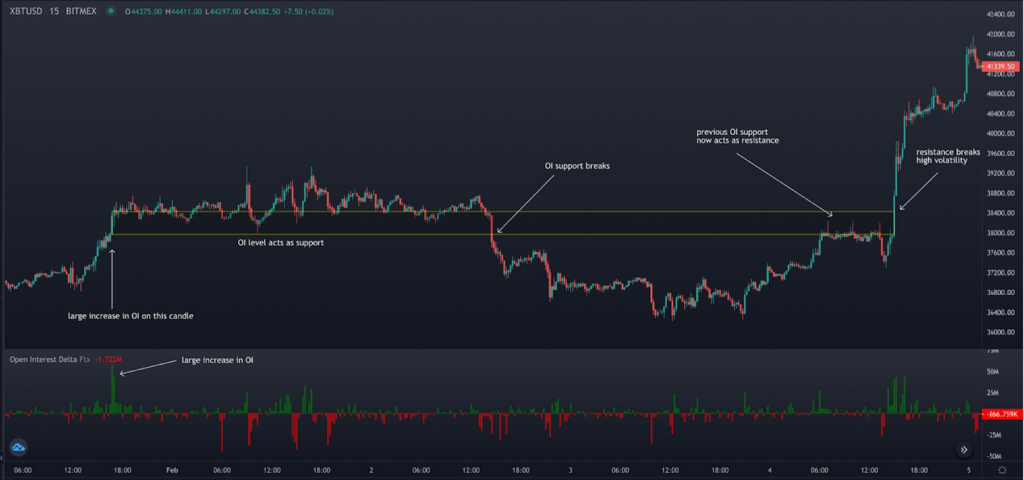Select "resistance breaks high volatility" annotation
The image size is (1024, 480).
click(941, 156)
